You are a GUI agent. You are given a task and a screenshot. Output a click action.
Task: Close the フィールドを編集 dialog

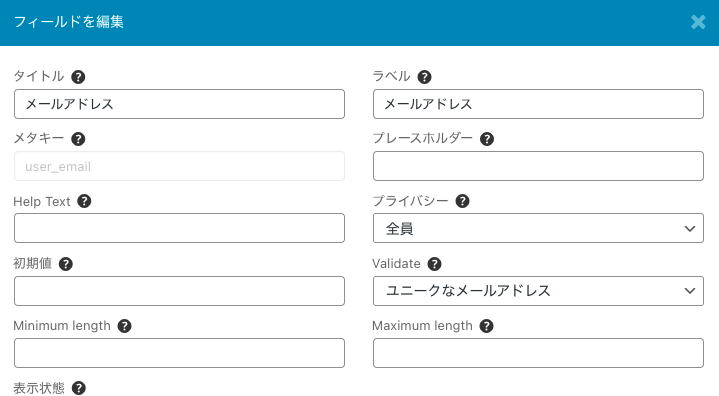point(698,22)
